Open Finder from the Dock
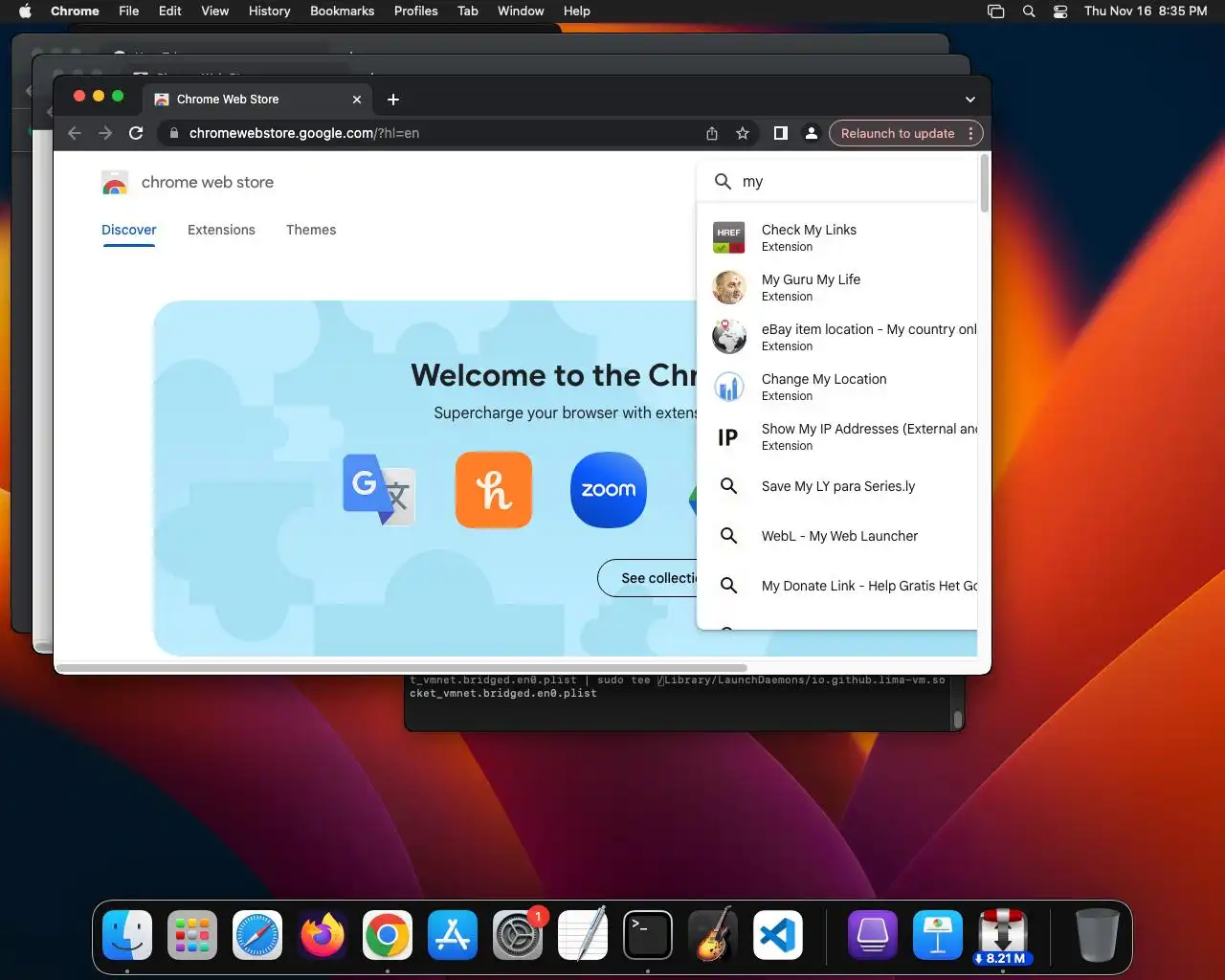Screen dimensions: 1225x980 tap(127, 935)
